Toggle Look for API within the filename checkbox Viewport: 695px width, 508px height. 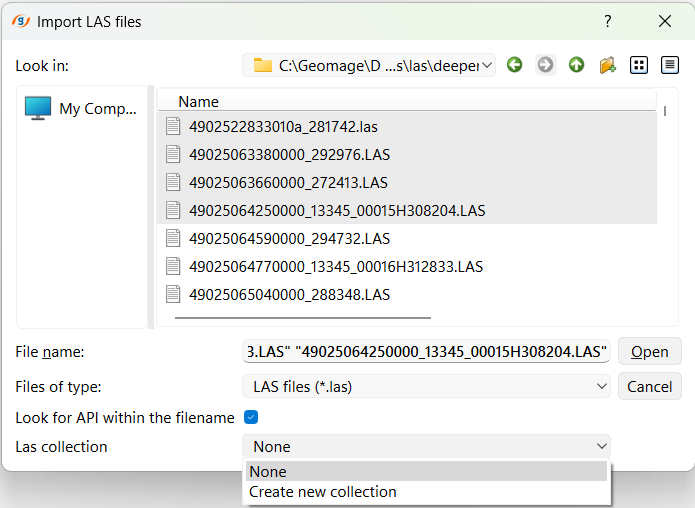pyautogui.click(x=251, y=417)
